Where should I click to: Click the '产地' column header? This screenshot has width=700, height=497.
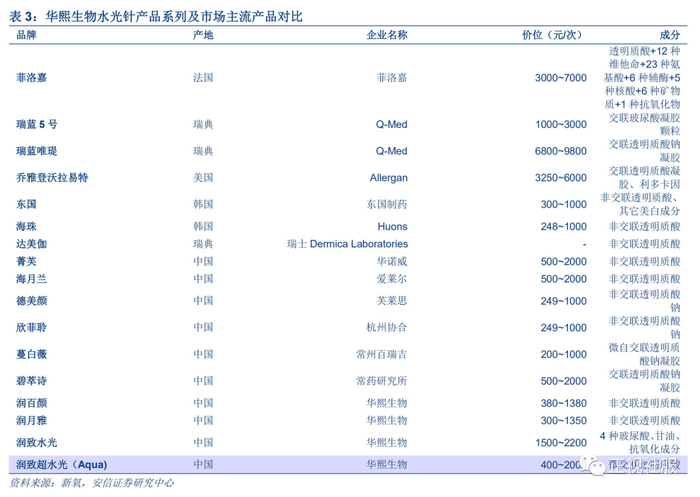pos(203,35)
